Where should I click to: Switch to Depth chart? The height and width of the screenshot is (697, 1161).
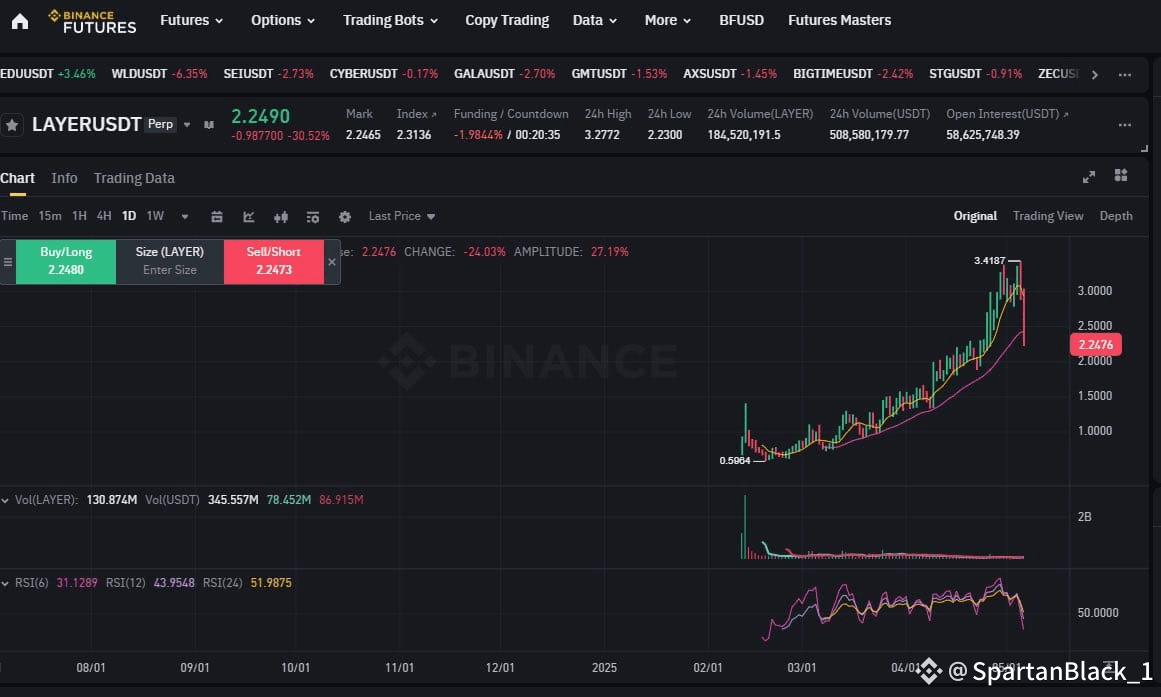point(1116,216)
